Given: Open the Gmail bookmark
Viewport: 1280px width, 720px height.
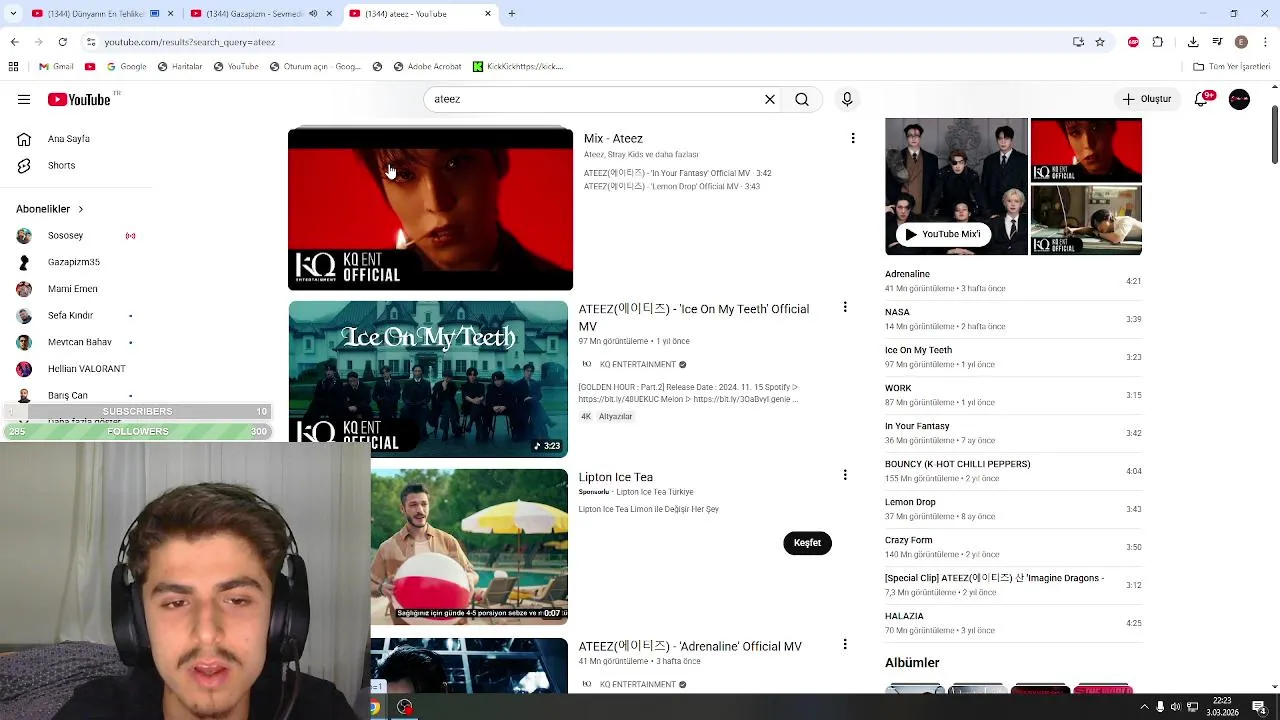Looking at the screenshot, I should [56, 66].
